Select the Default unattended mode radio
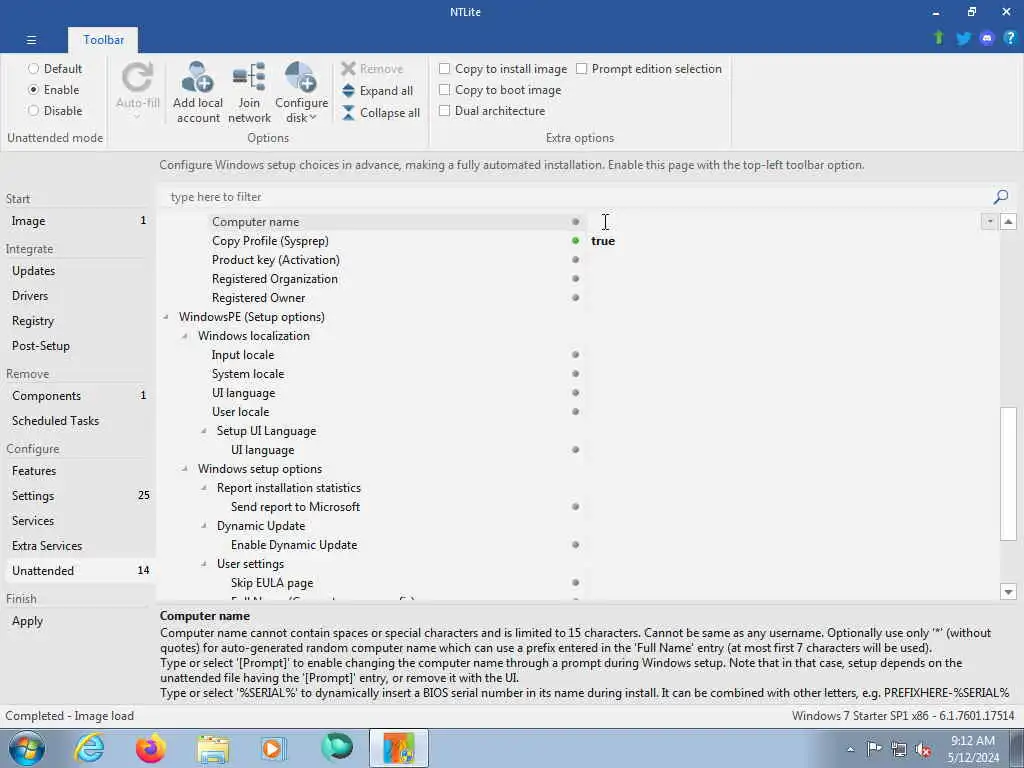 tap(33, 69)
